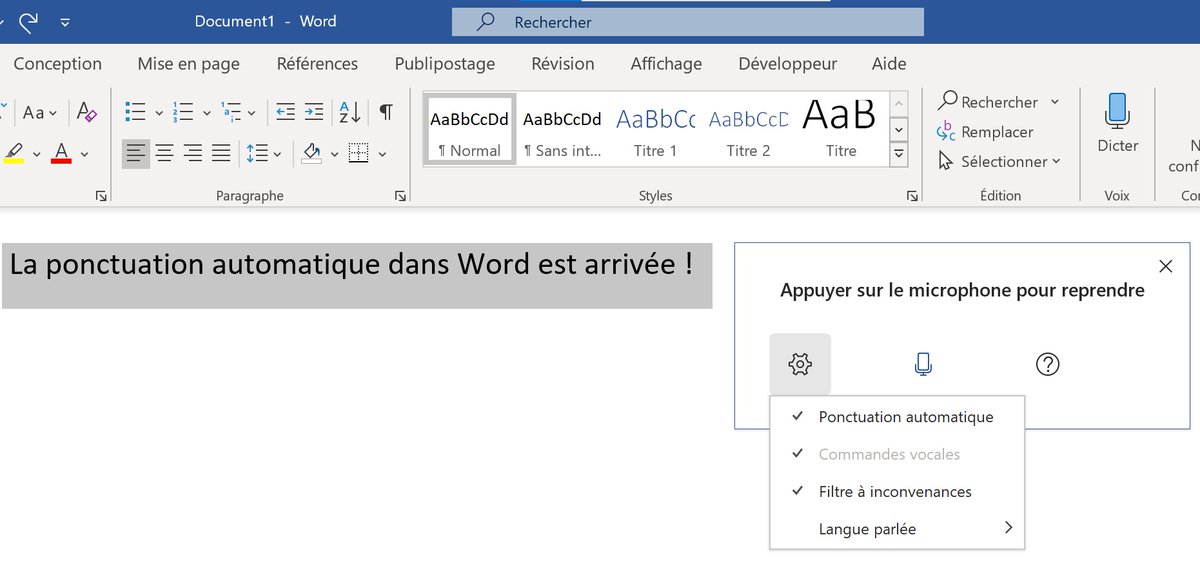Open the Aide tab
The image size is (1200, 564).
[889, 64]
